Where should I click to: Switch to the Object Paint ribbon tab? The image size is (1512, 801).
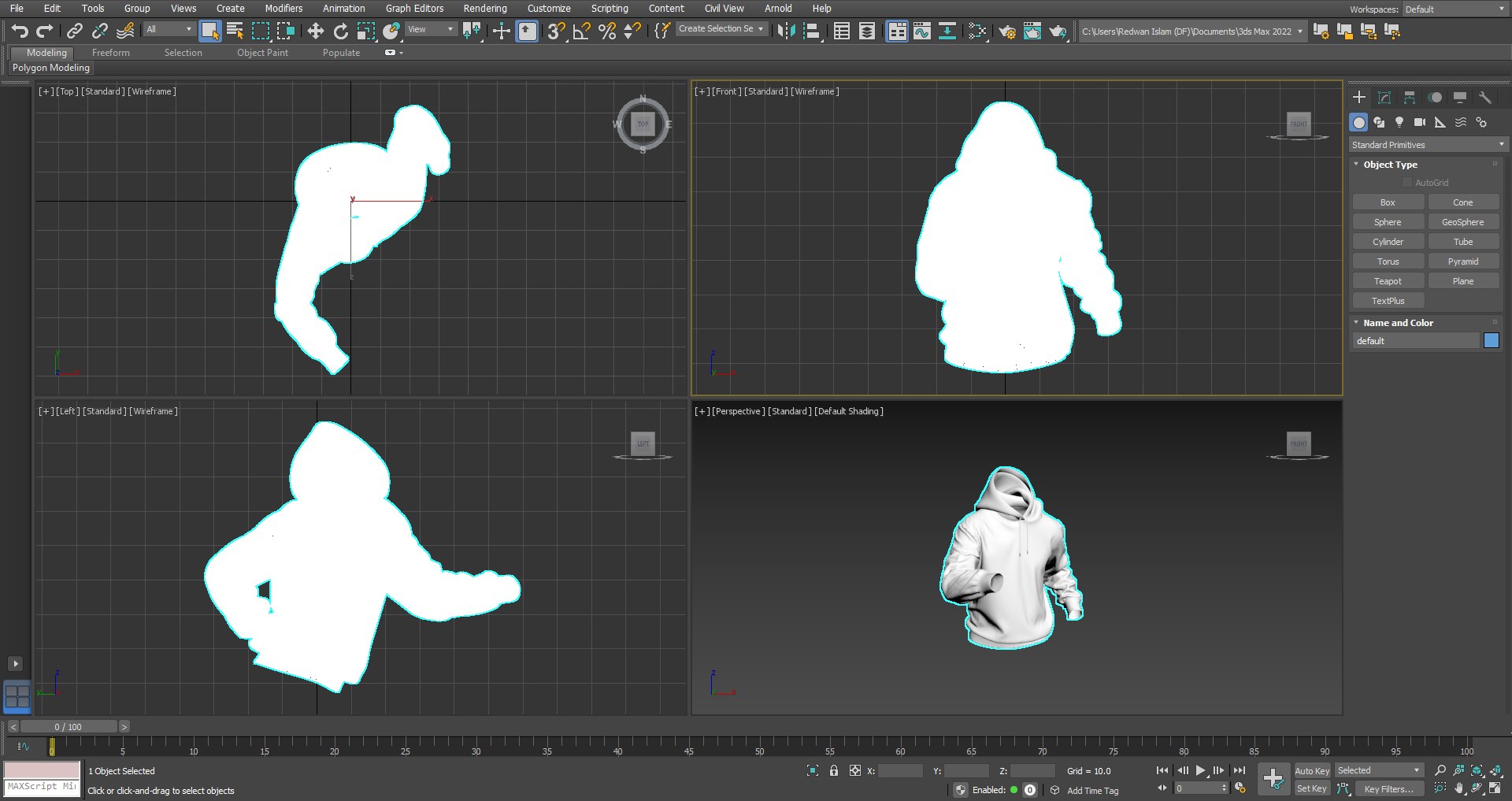[262, 53]
